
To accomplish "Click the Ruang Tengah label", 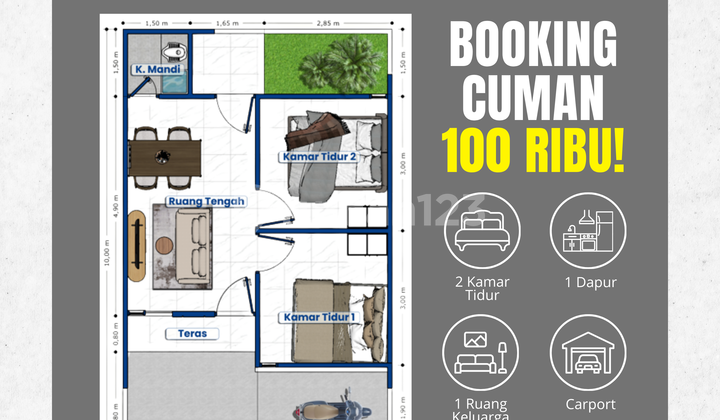I will pyautogui.click(x=206, y=202).
